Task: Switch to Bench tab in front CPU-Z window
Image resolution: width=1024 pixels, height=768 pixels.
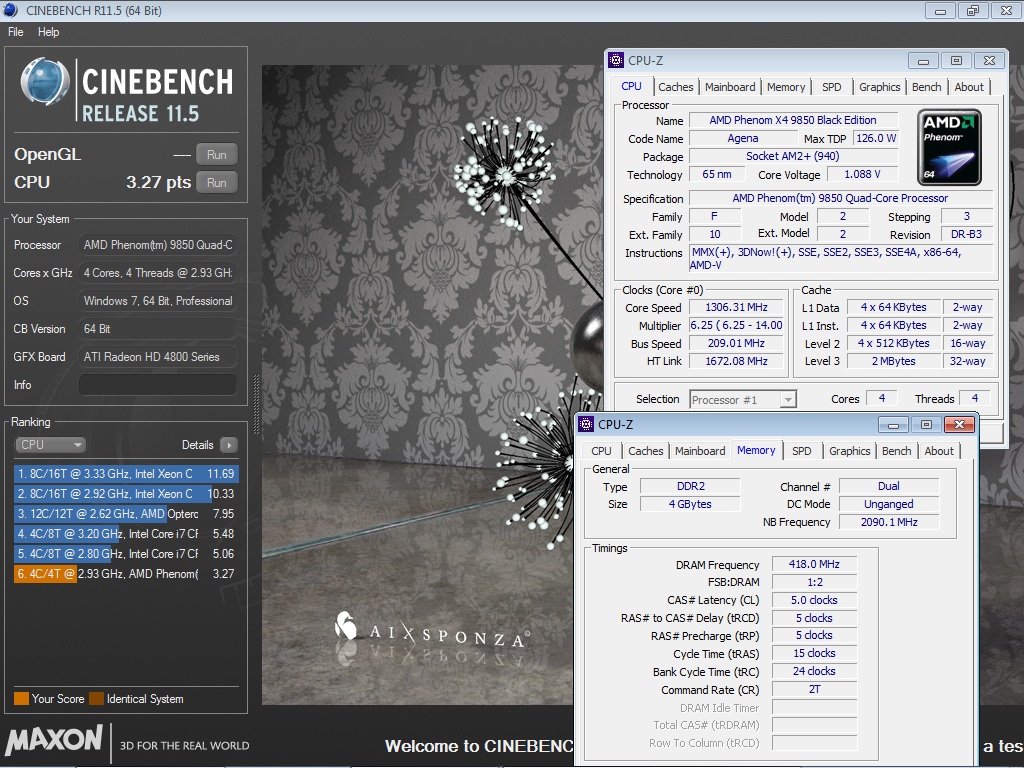Action: pos(896,451)
